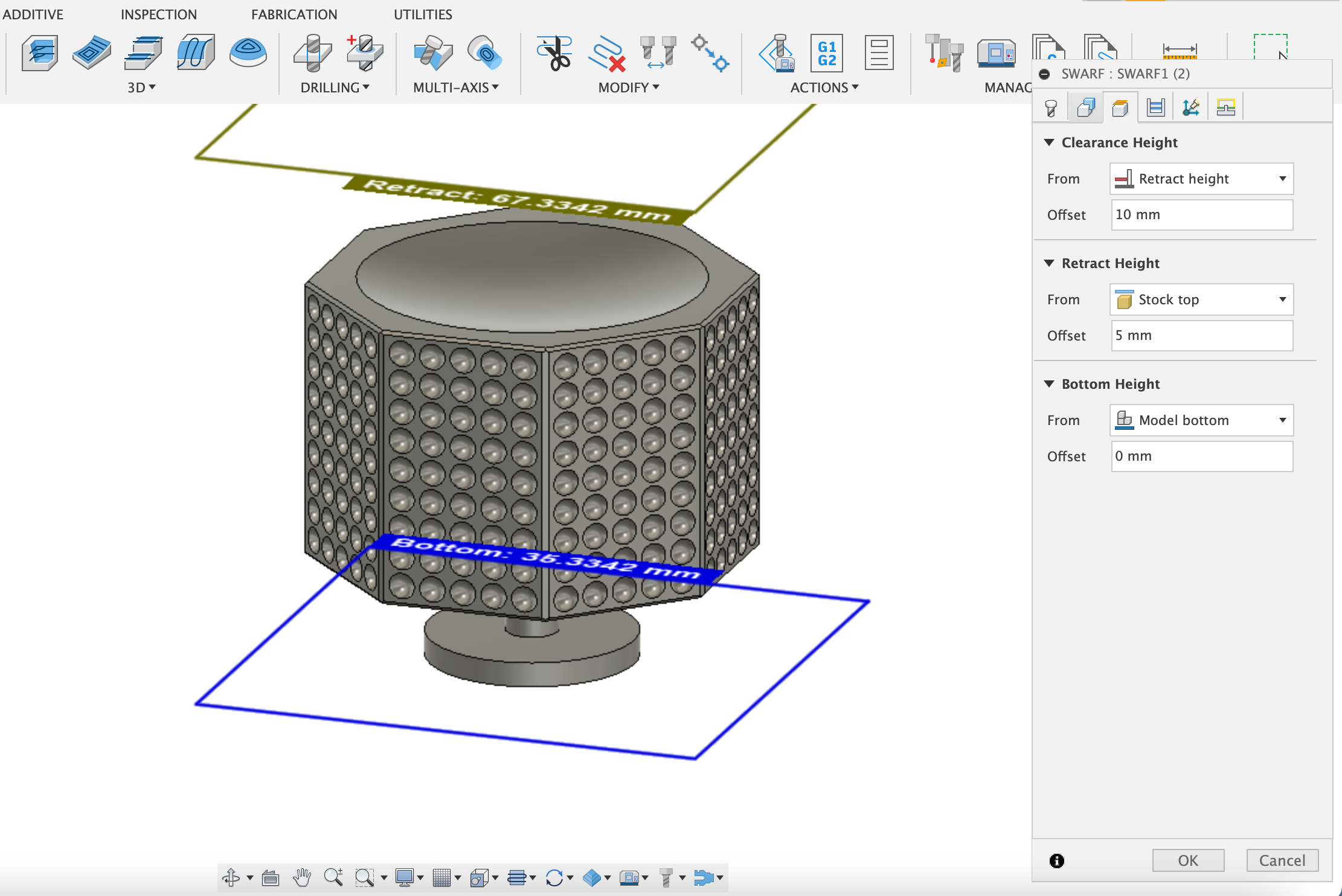The image size is (1342, 896).
Task: Open the Retract Height Stock top dropdown
Action: pyautogui.click(x=1201, y=299)
